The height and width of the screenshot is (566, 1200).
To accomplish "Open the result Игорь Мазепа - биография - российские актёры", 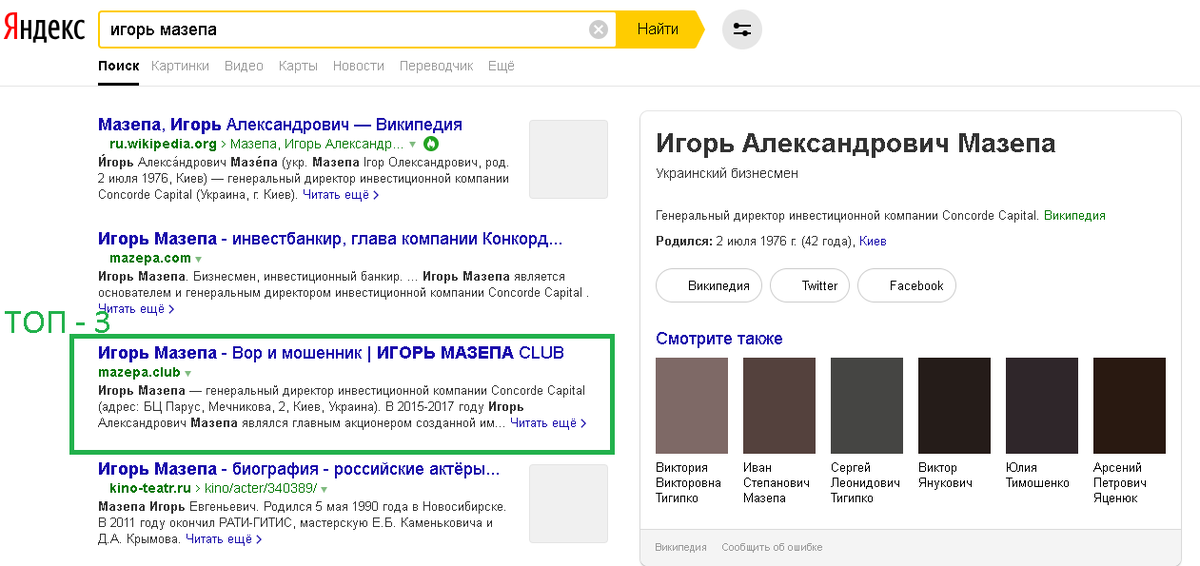I will [299, 469].
